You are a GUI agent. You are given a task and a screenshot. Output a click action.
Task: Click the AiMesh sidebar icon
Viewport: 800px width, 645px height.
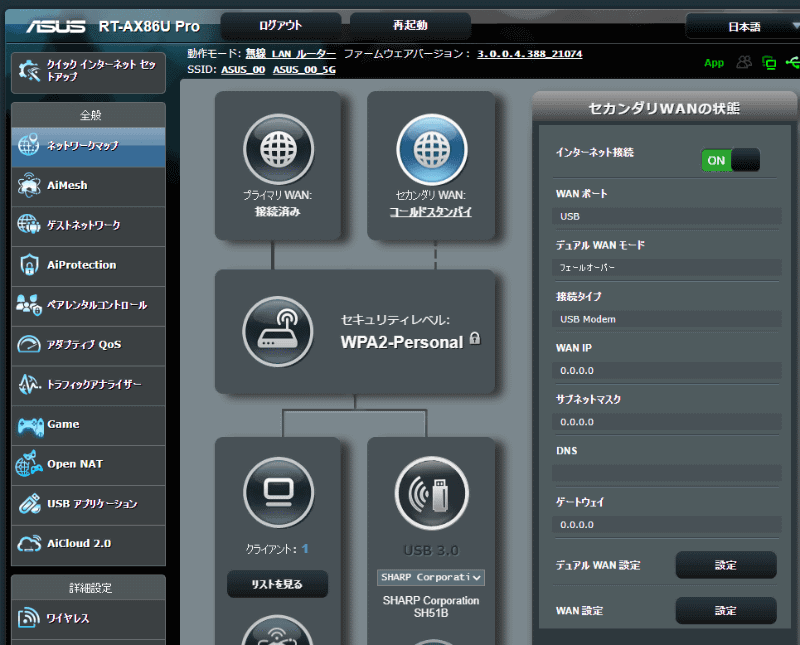(x=29, y=185)
